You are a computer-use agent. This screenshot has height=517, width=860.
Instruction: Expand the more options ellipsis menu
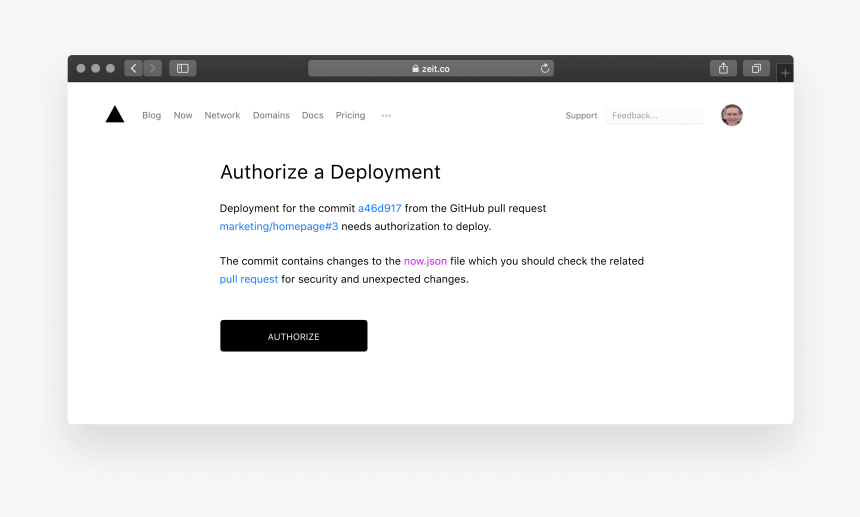click(386, 116)
